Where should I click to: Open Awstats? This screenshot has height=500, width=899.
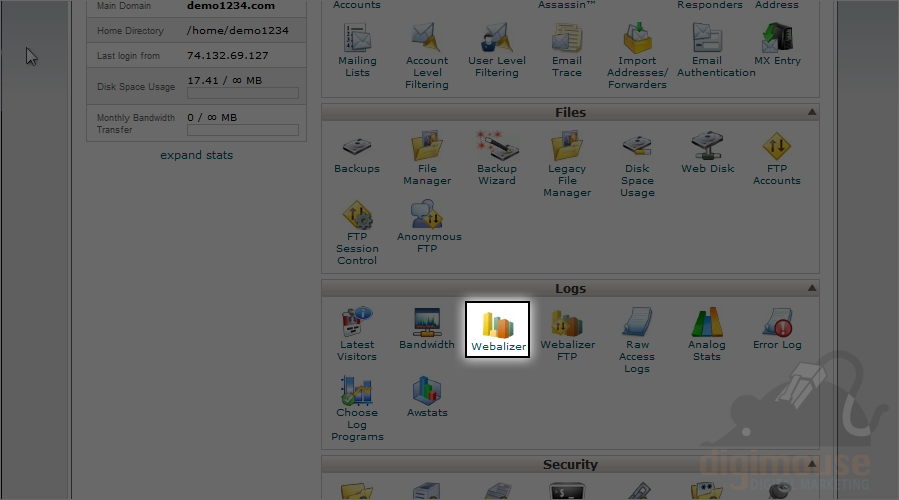click(427, 397)
